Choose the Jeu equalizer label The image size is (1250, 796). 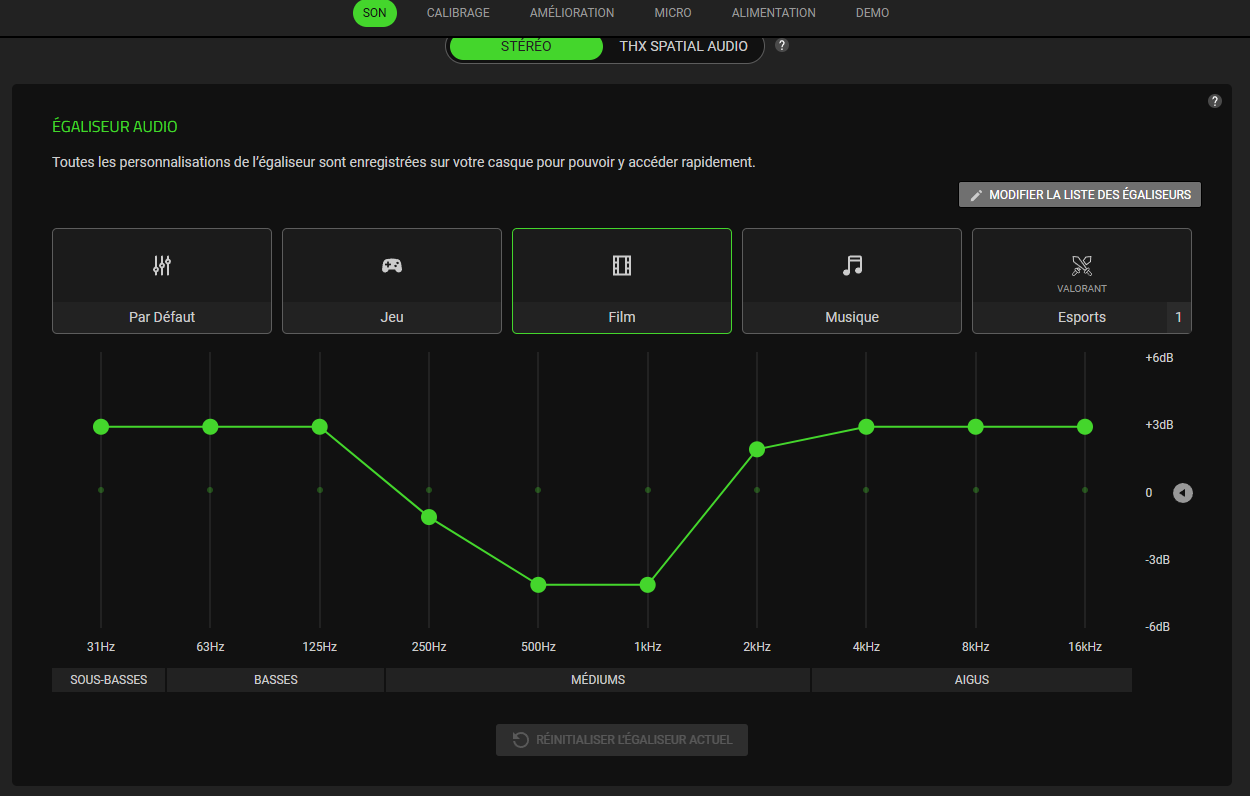pyautogui.click(x=392, y=317)
